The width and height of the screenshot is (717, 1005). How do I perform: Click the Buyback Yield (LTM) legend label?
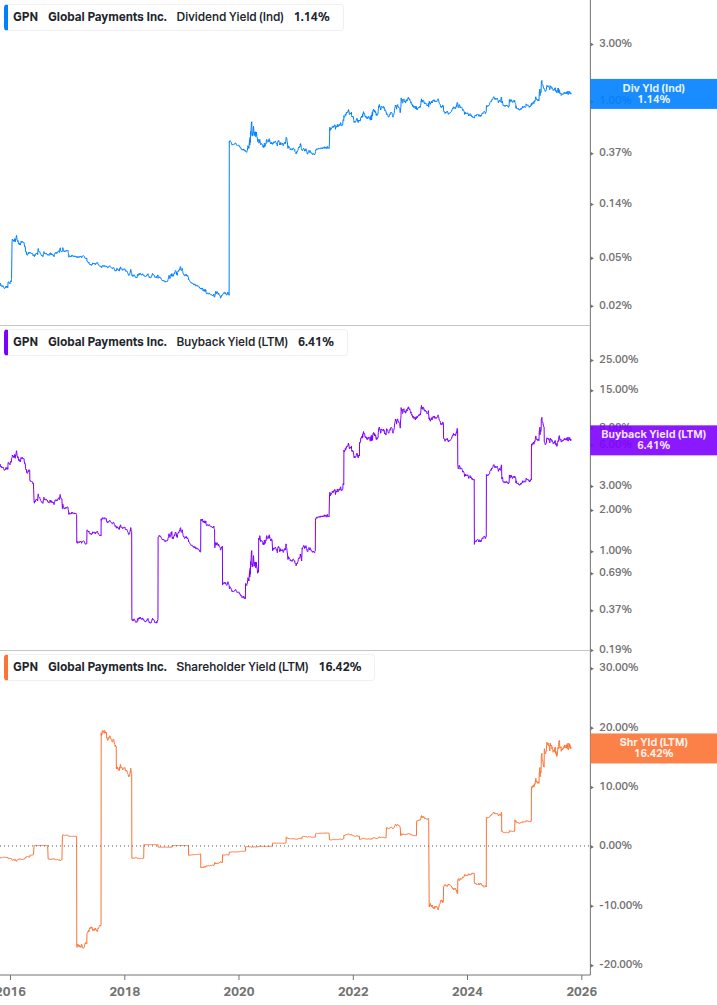tap(232, 342)
